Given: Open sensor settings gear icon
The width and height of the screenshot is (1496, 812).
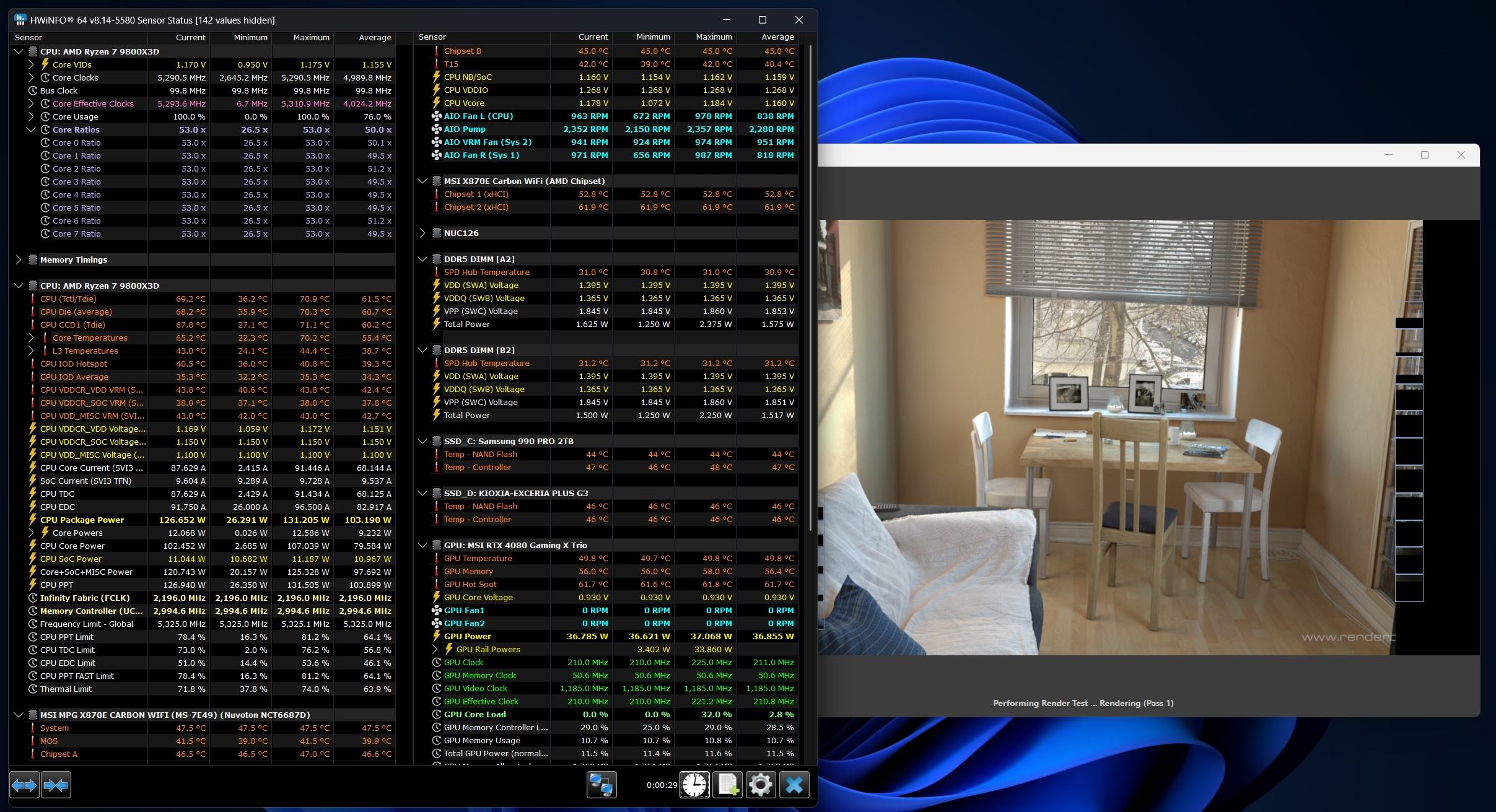Looking at the screenshot, I should point(761,785).
